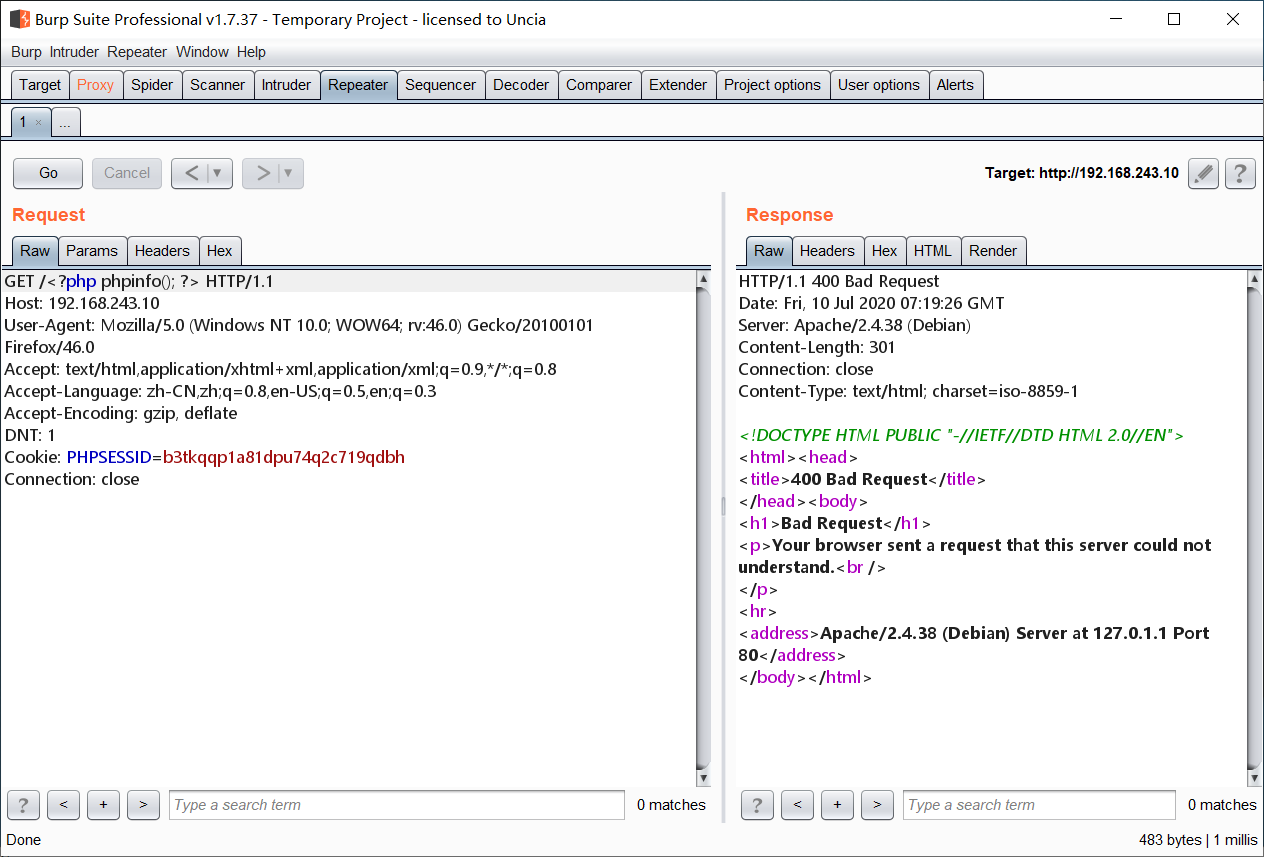This screenshot has width=1264, height=857.
Task: Open the Repeater help question-mark icon
Action: point(1240,173)
